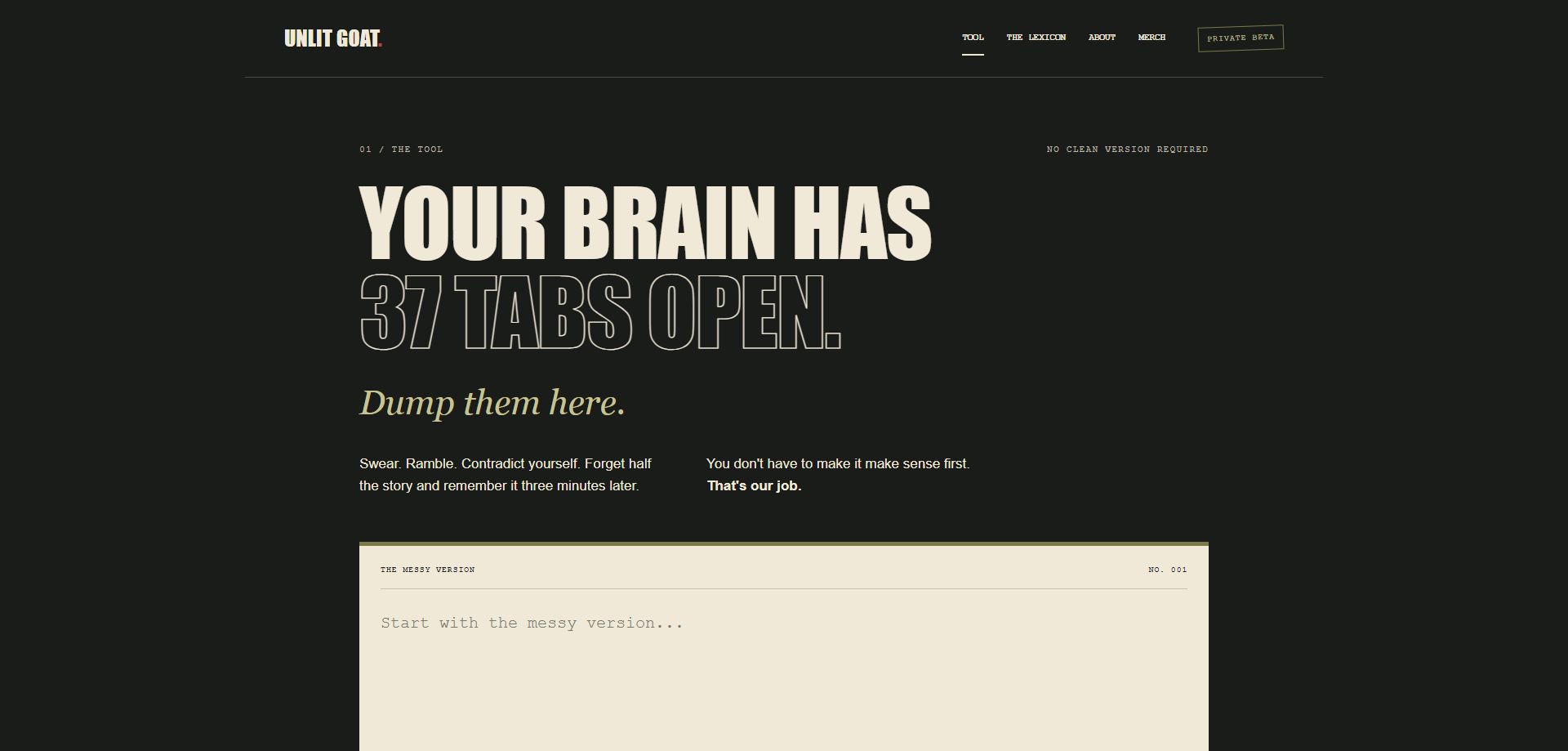Click the 'Swear. Ramble. Contradict yourself.' paragraph

point(506,475)
